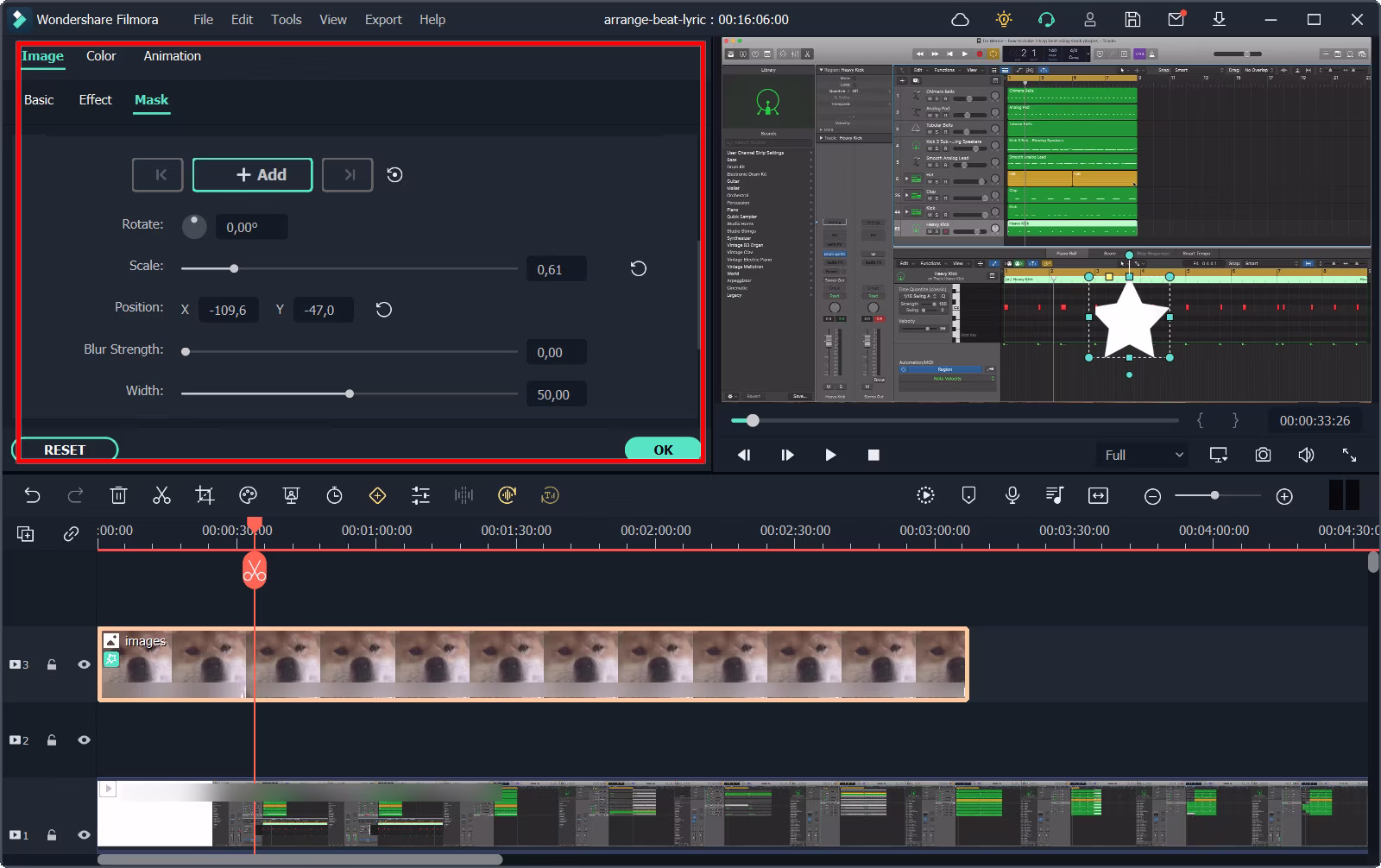Open the green screen tool icon

click(x=291, y=495)
